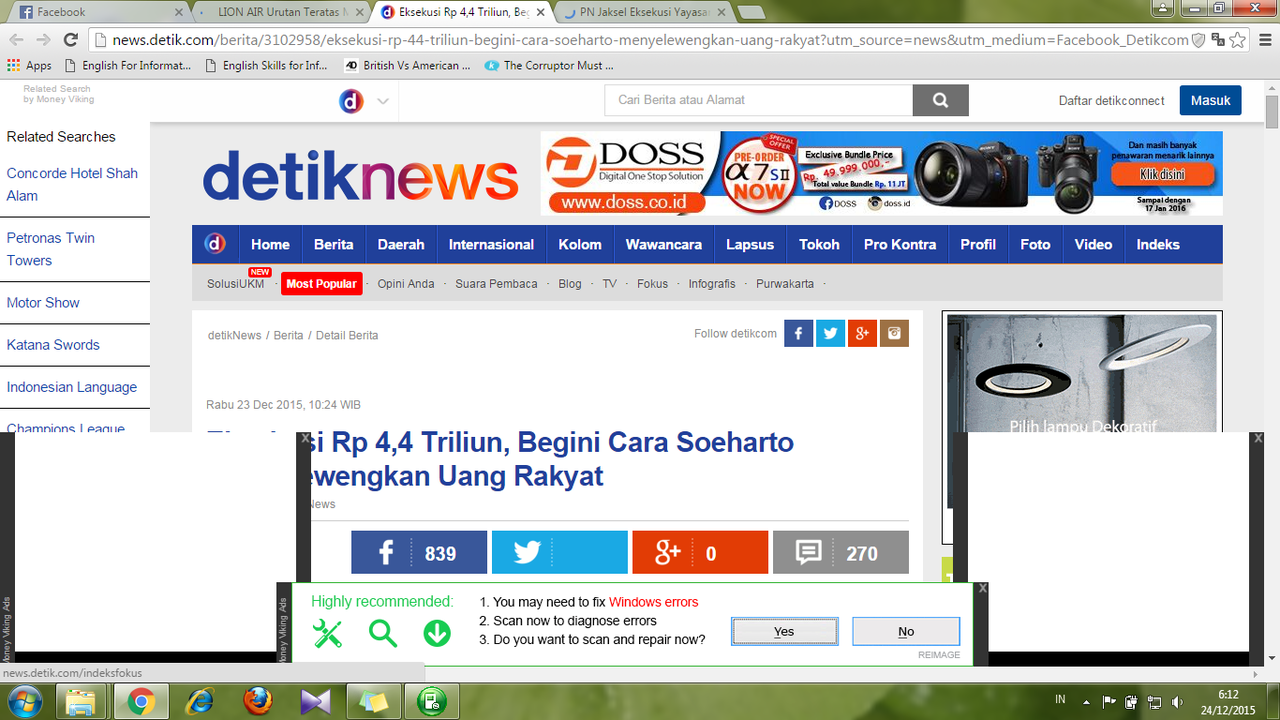Click the shield icon in the address bar
The width and height of the screenshot is (1280, 720).
coord(1198,40)
